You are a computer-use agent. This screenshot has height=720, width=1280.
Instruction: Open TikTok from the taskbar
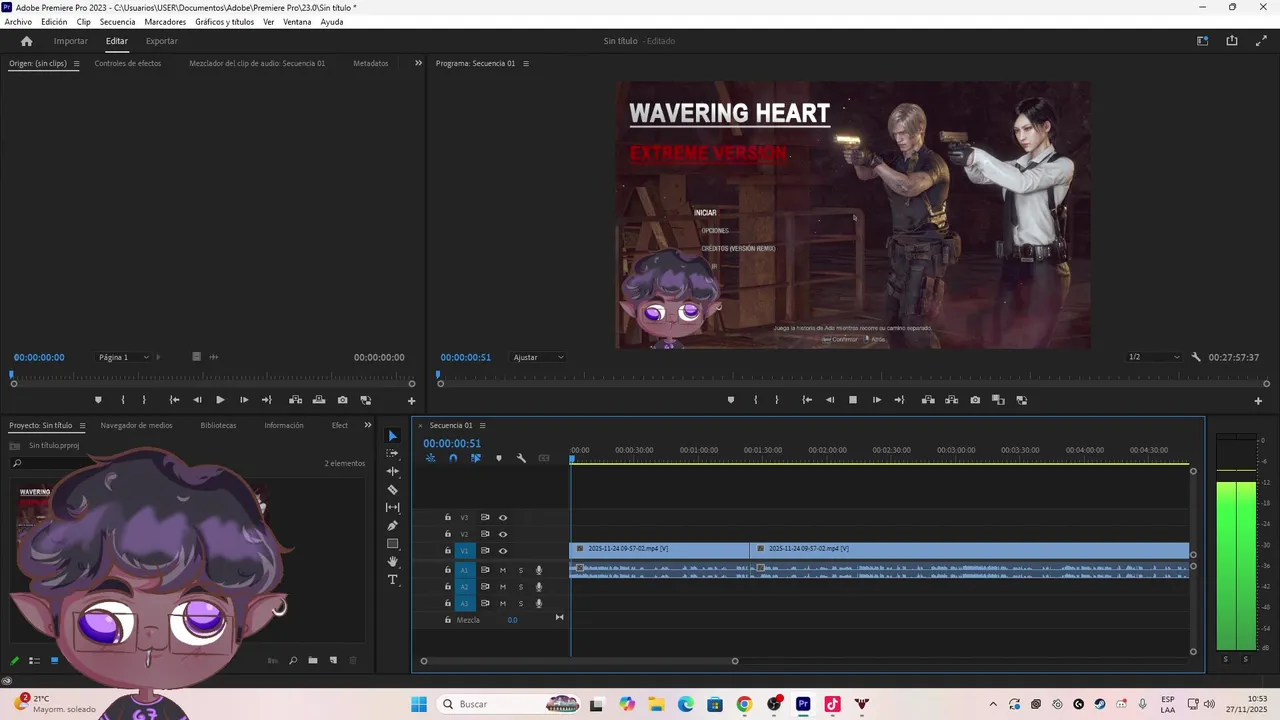[x=832, y=704]
